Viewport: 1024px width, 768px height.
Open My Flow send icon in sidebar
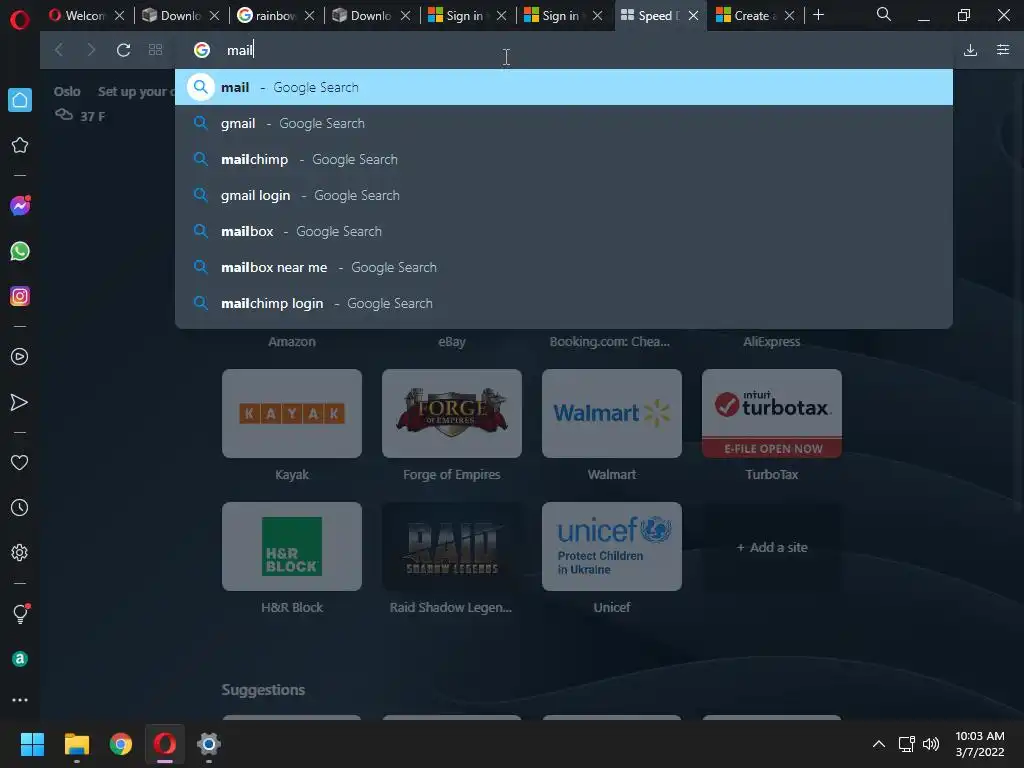click(x=20, y=402)
